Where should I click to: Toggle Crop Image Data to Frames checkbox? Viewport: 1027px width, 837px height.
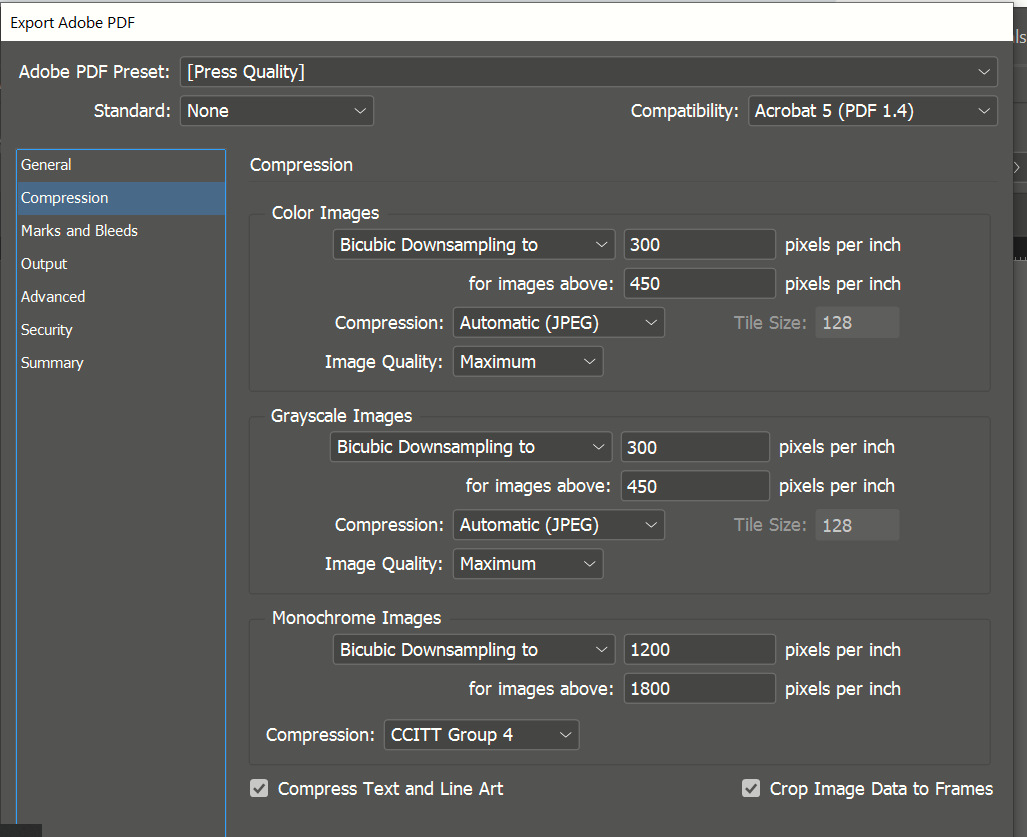[751, 789]
